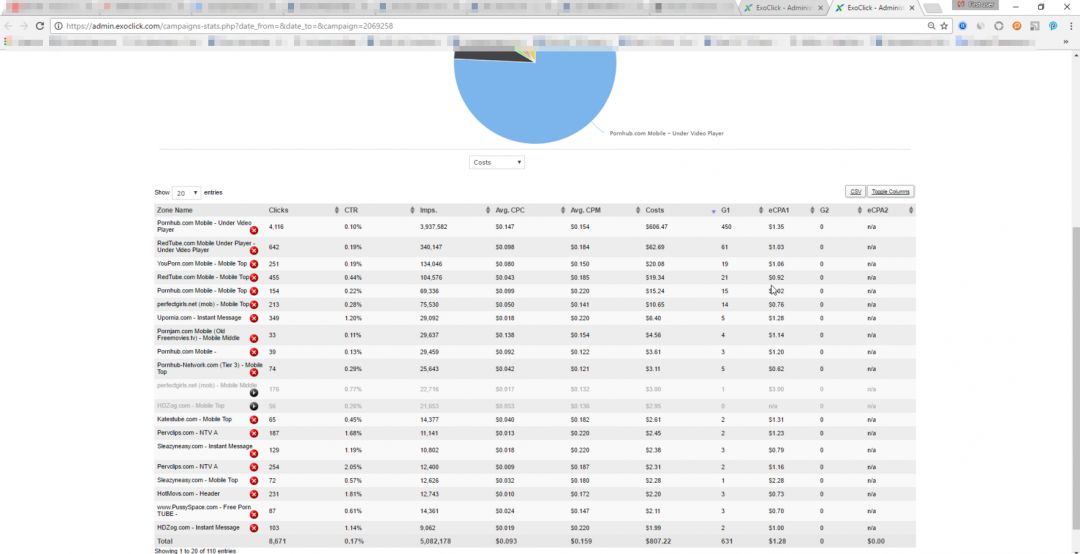Export the table with the CSV button
This screenshot has height=554, width=1080.
pos(855,192)
